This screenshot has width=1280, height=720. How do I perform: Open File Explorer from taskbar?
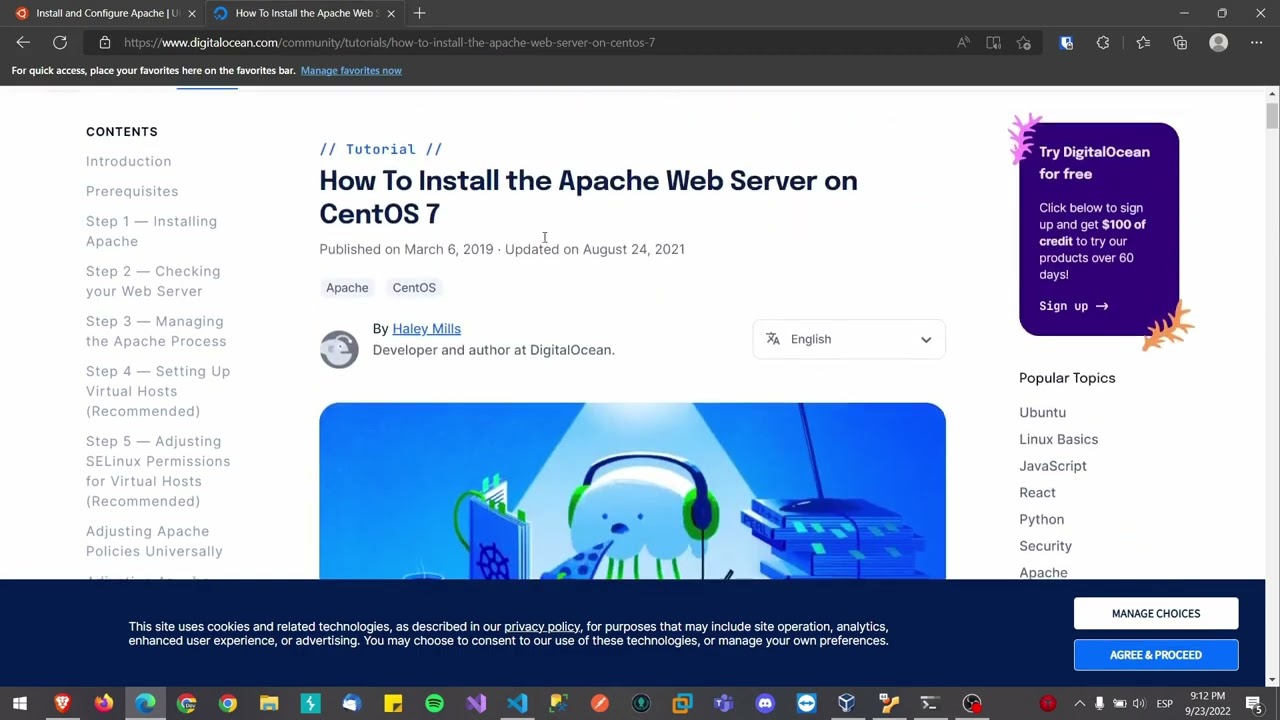click(x=269, y=704)
